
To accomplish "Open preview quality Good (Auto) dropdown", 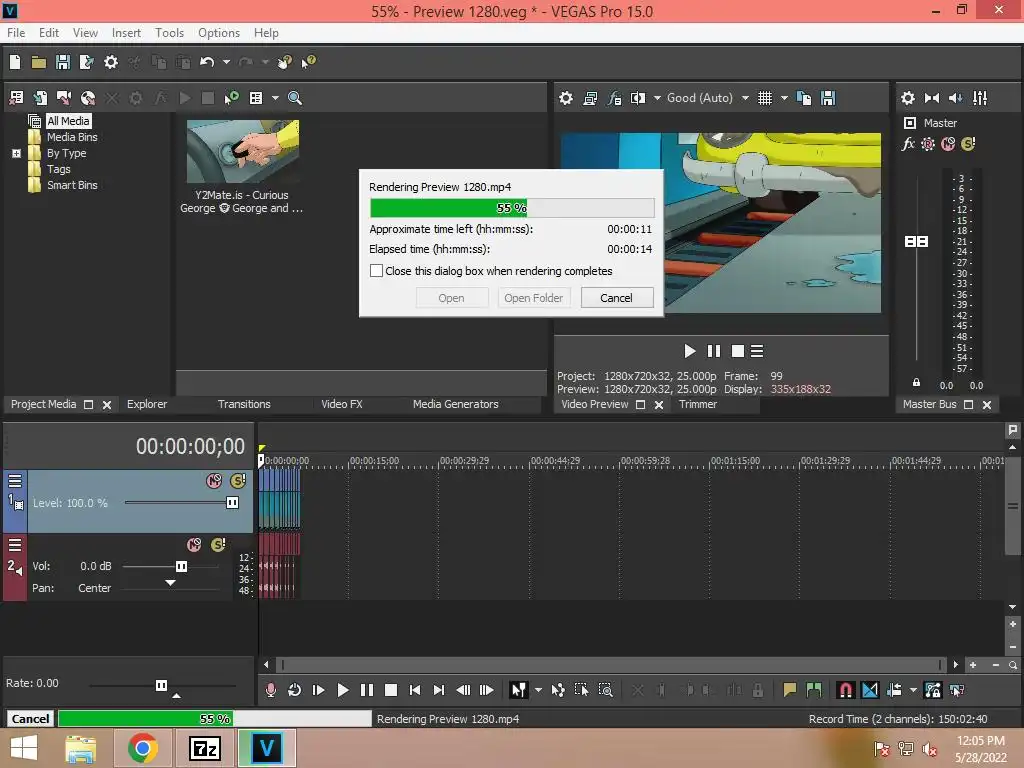I will (x=744, y=98).
